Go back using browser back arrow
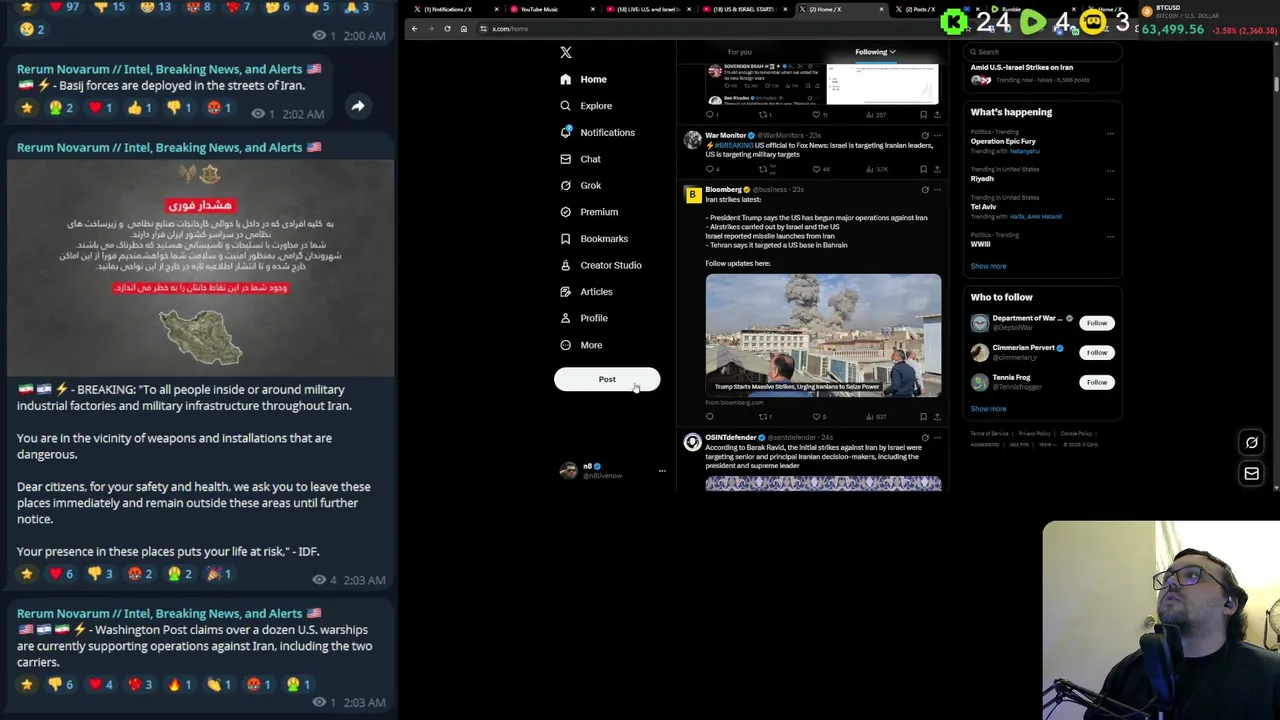1280x720 pixels. coord(415,29)
